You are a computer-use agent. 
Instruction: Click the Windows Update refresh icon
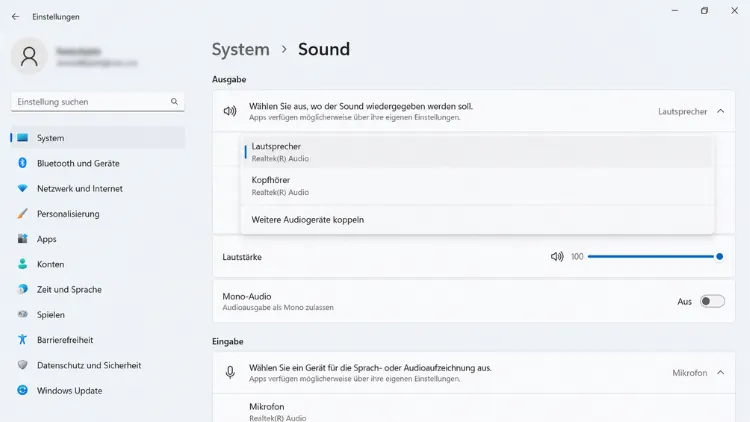(22, 390)
